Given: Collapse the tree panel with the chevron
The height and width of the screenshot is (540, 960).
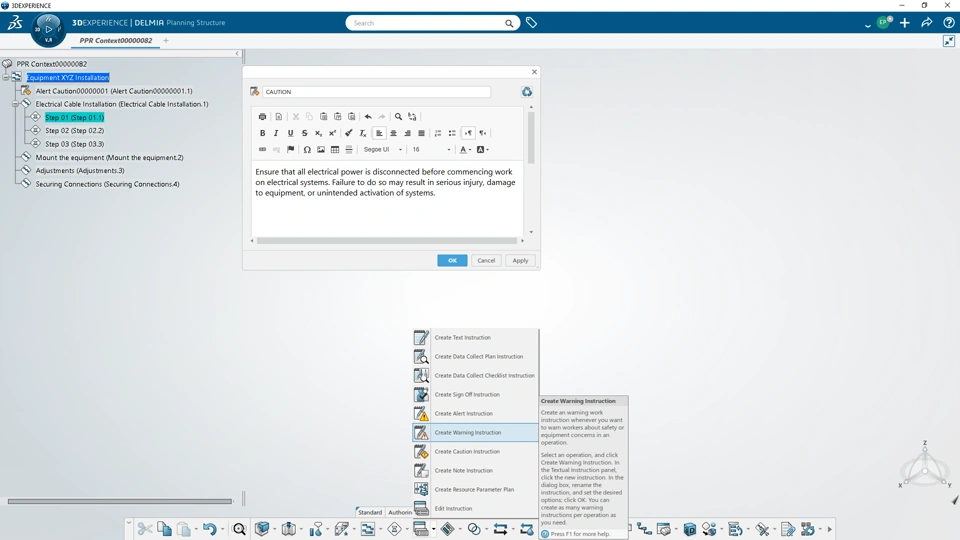Looking at the screenshot, I should point(238,54).
